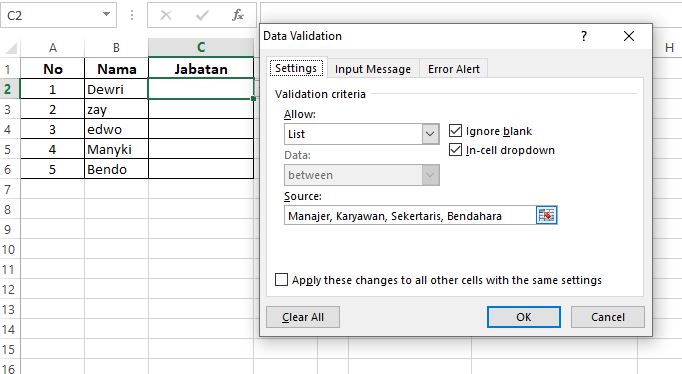Click the Jabatan header cell
Image resolution: width=682 pixels, height=374 pixels.
(201, 69)
